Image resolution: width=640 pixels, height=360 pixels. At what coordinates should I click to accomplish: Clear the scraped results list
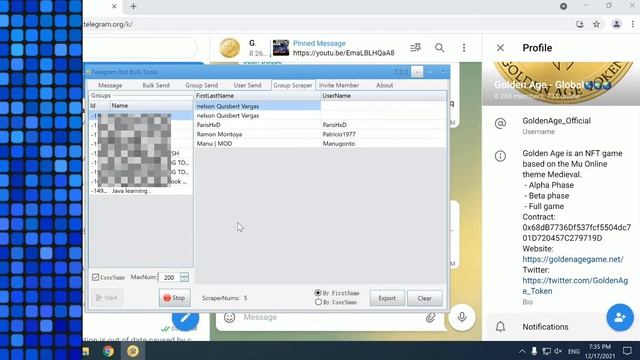point(424,298)
